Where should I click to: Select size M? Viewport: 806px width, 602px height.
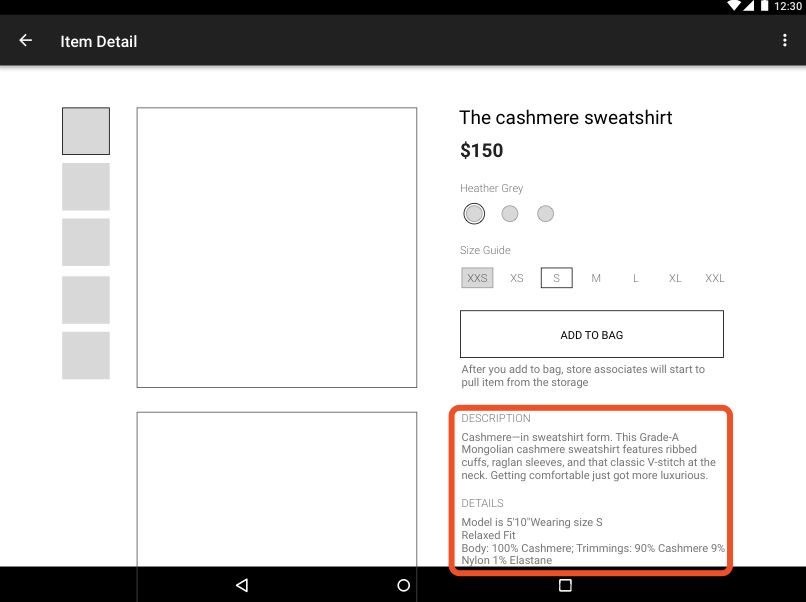coord(596,278)
